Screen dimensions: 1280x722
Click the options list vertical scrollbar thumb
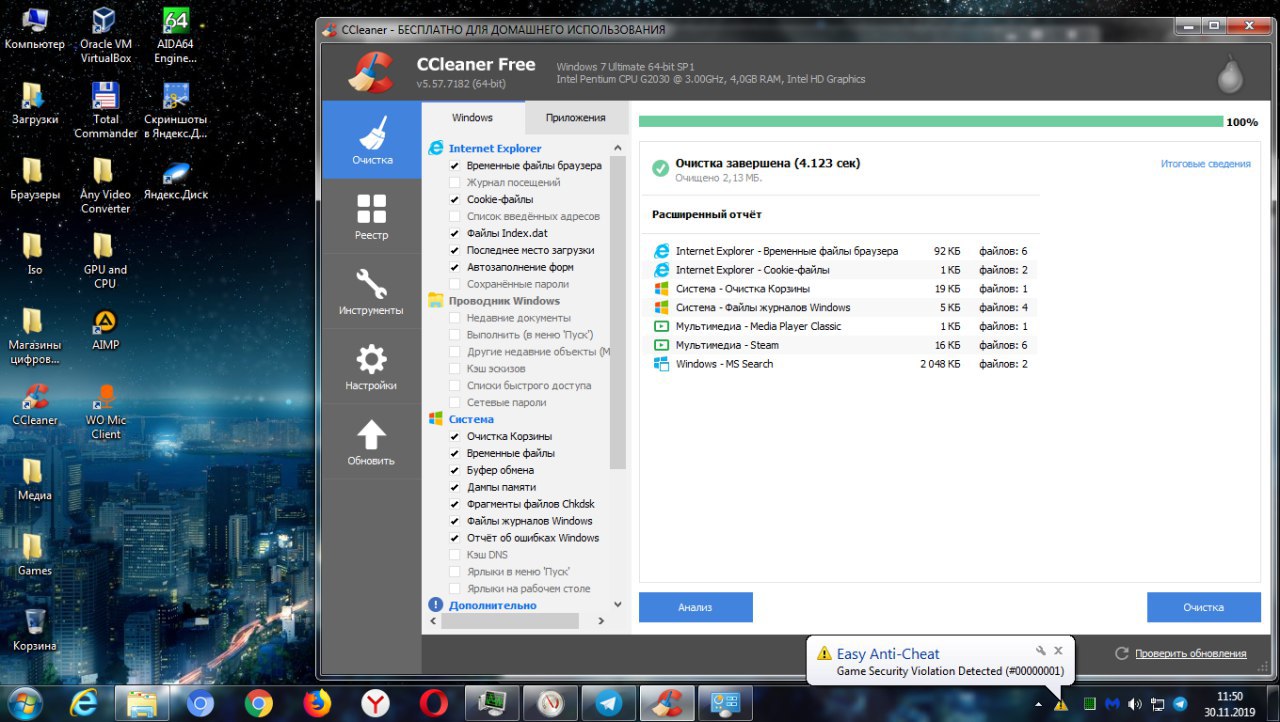(x=618, y=312)
